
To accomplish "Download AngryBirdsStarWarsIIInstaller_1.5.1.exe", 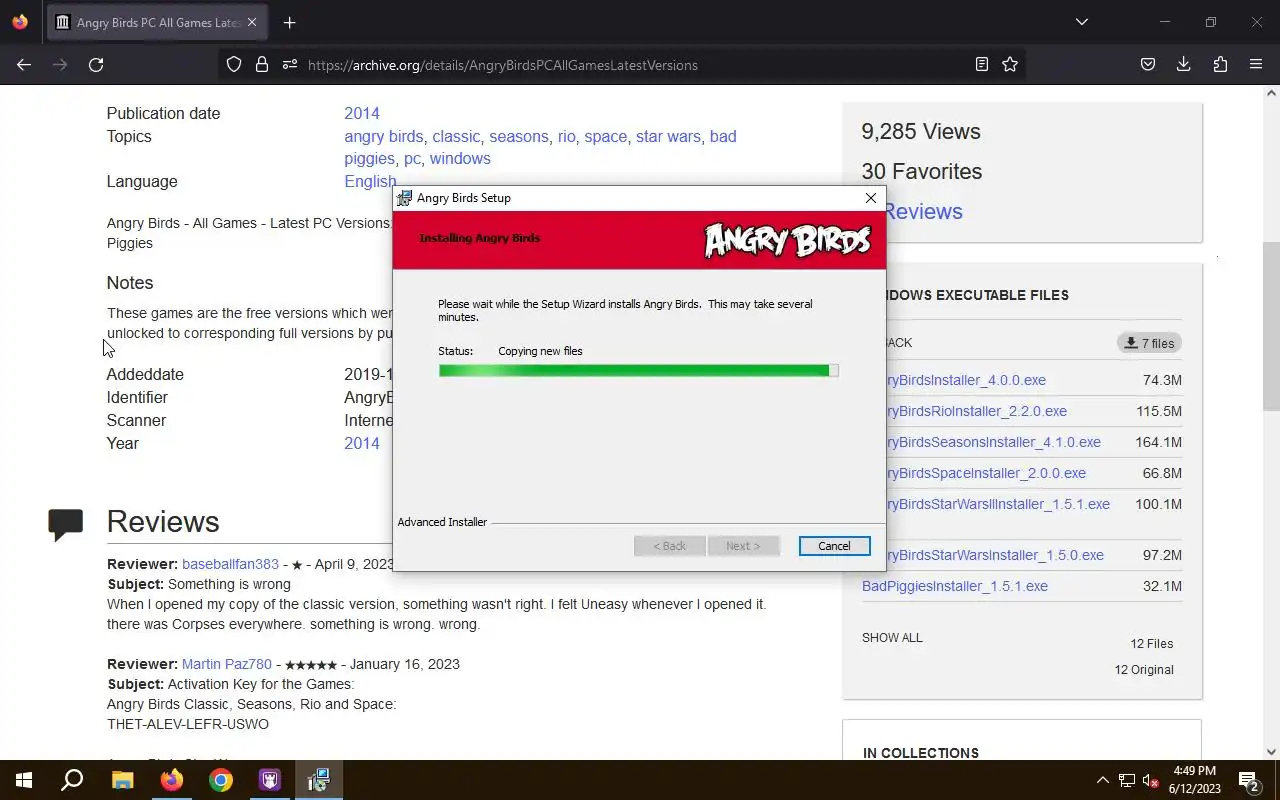I will [998, 504].
